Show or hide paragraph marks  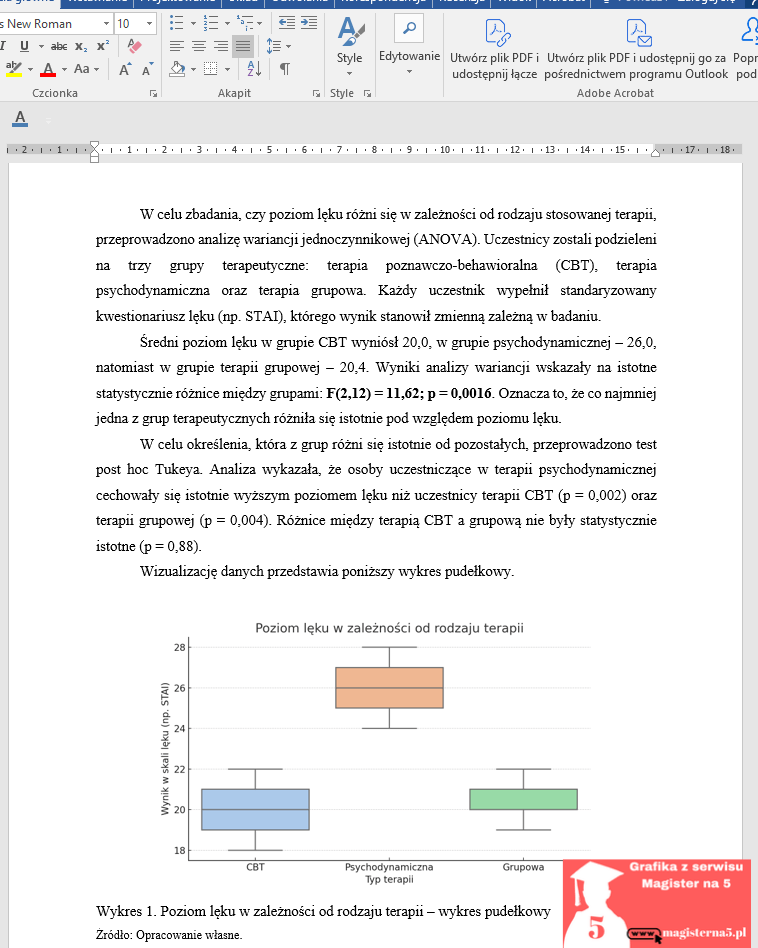pyautogui.click(x=285, y=69)
